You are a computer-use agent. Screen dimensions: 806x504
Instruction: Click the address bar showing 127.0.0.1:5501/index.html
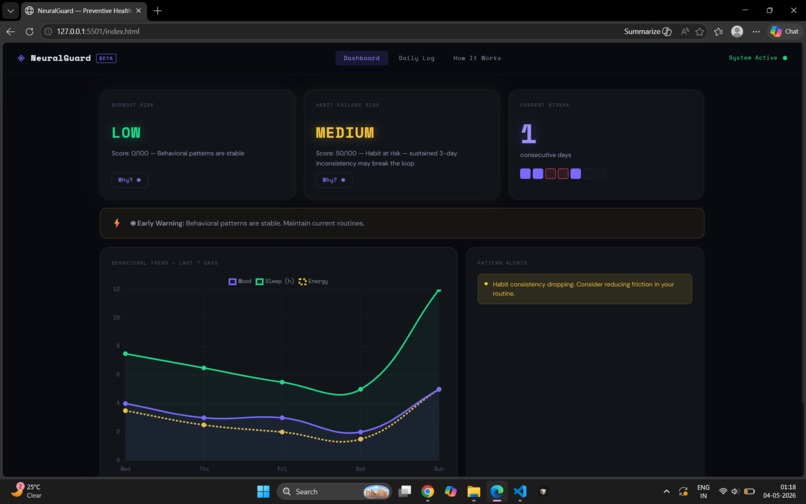pyautogui.click(x=329, y=31)
